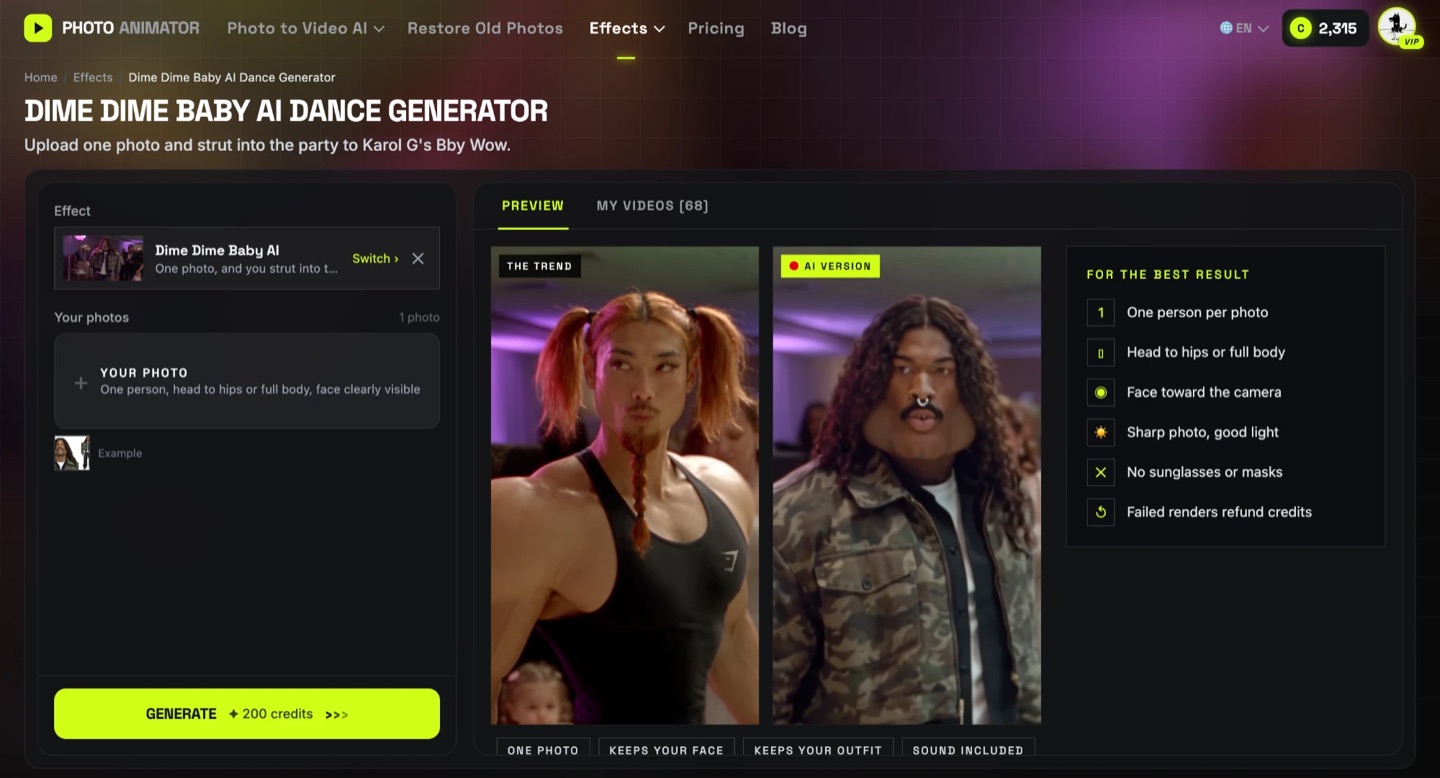Go to Home breadcrumb link
Image resolution: width=1440 pixels, height=778 pixels.
click(41, 77)
